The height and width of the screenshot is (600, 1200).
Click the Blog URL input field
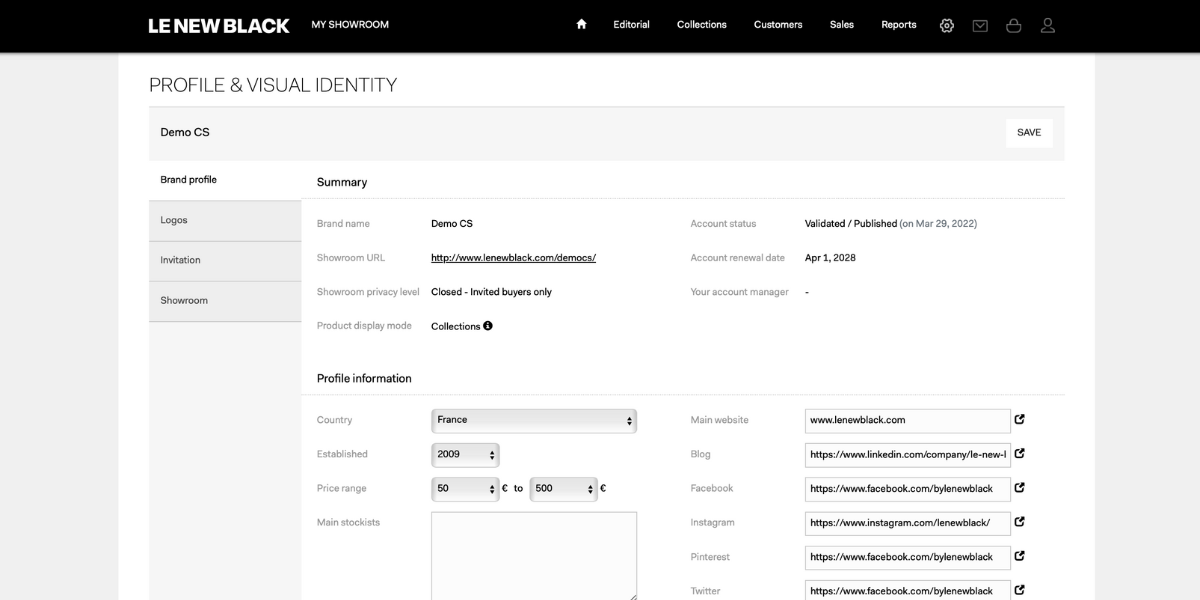908,455
